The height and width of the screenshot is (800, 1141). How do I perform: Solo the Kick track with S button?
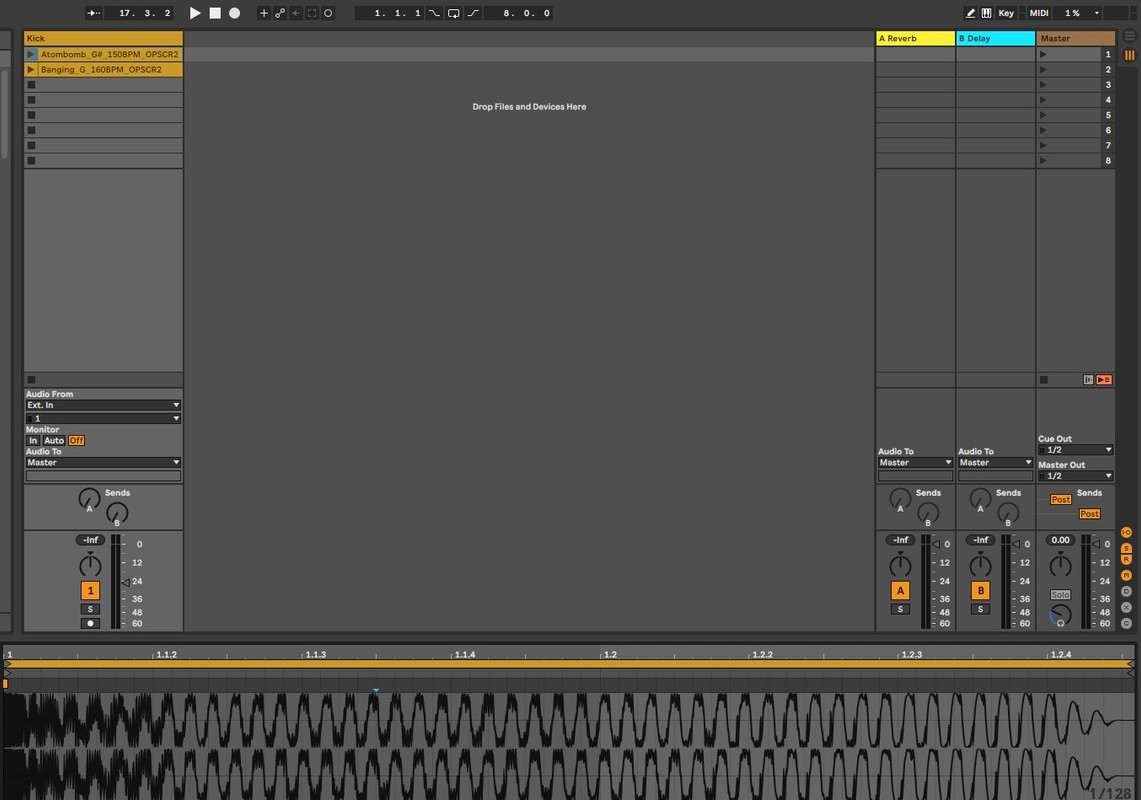90,609
